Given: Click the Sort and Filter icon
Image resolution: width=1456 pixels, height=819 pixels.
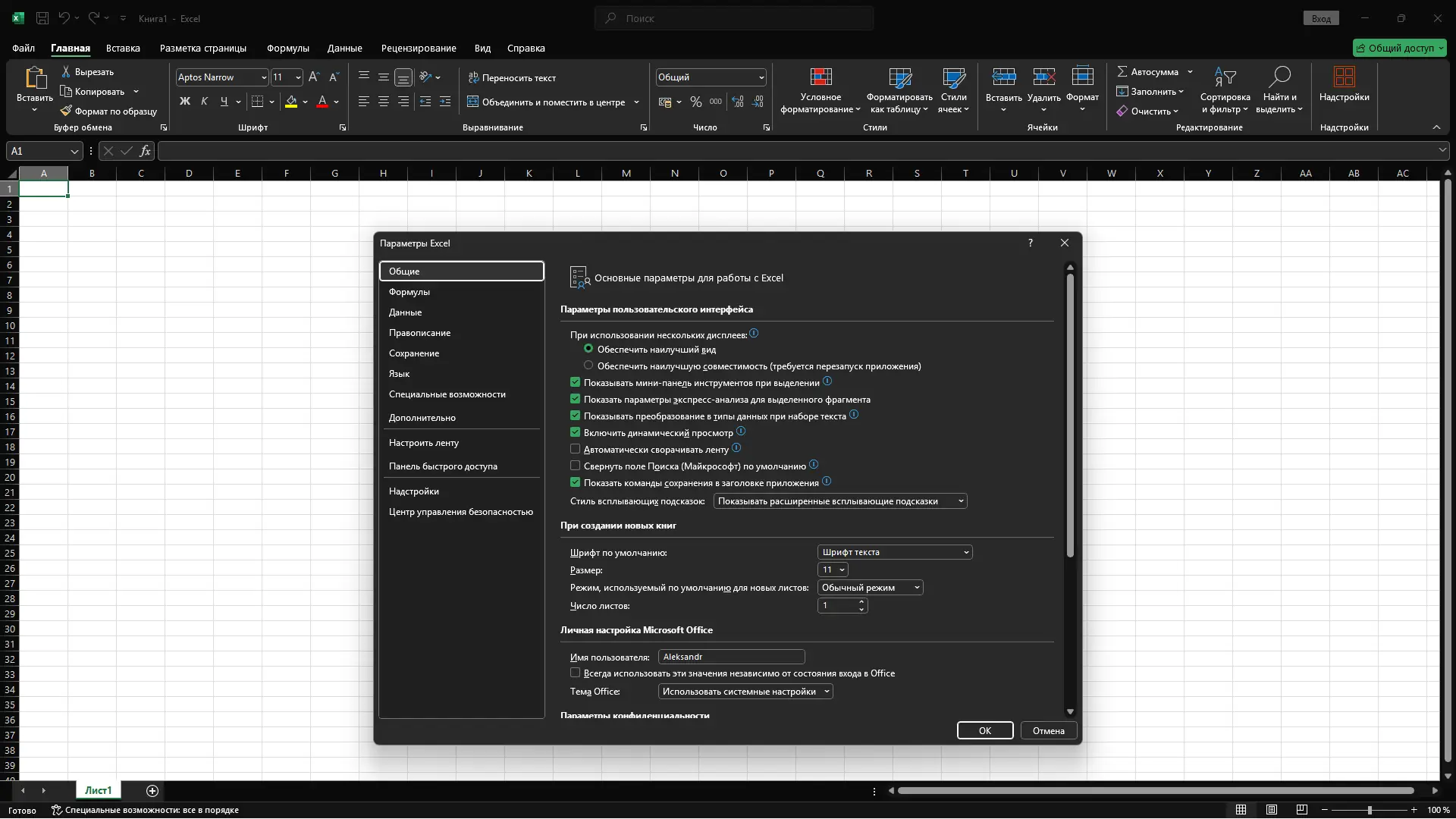Looking at the screenshot, I should coord(1225,77).
